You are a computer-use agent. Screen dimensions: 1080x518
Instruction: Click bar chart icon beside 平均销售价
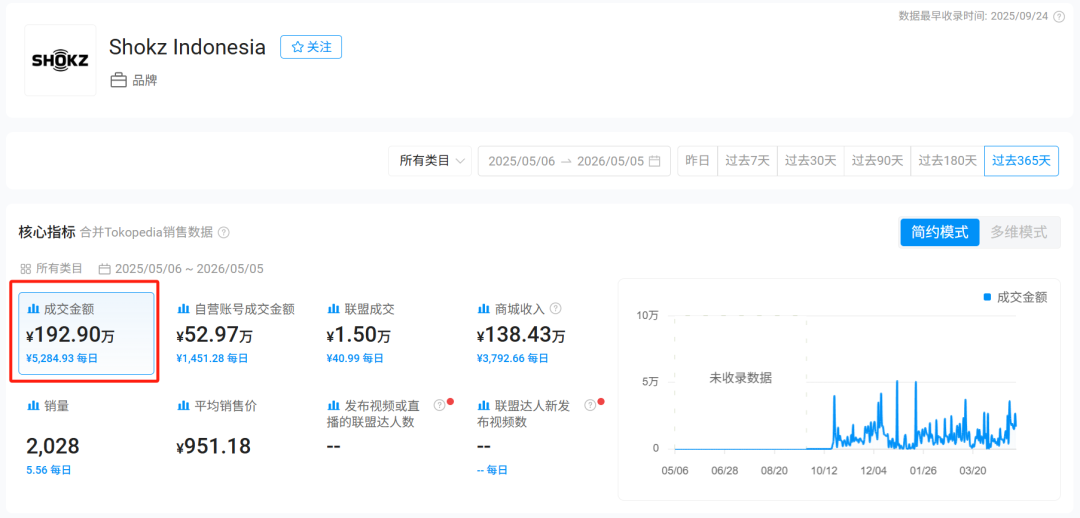tap(183, 406)
